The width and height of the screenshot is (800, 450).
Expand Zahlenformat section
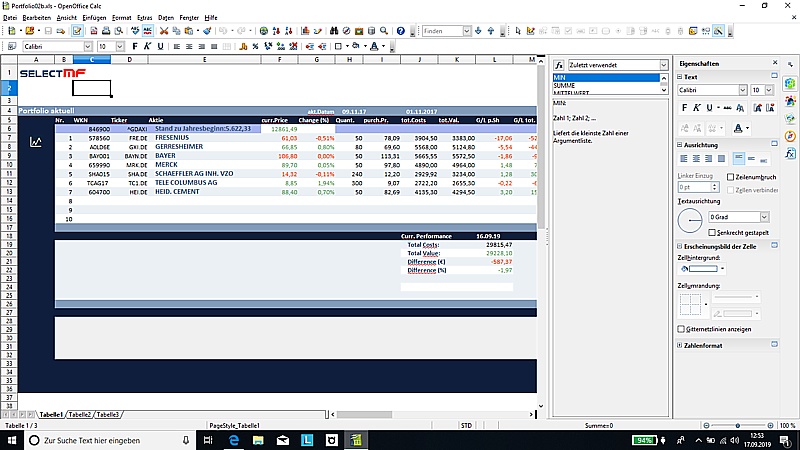click(x=680, y=345)
